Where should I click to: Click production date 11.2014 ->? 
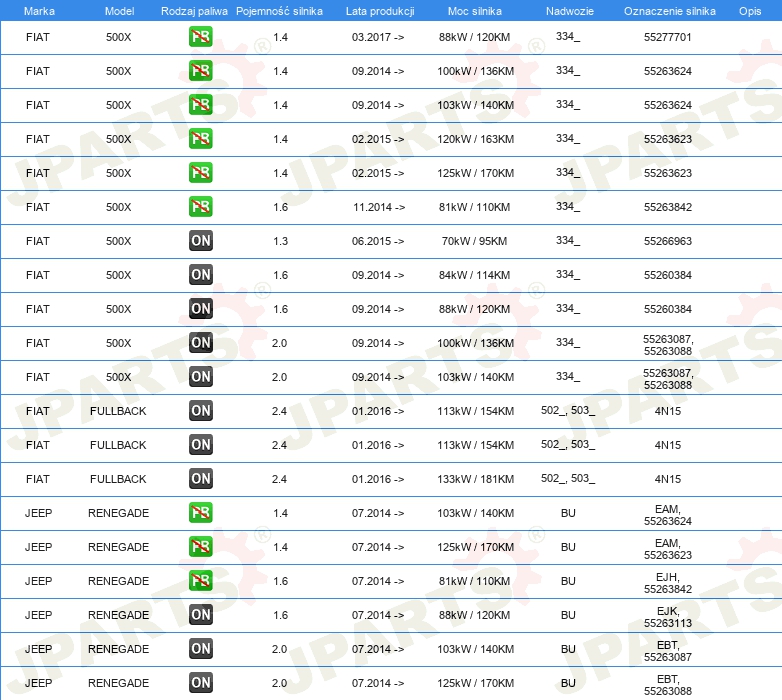coord(379,206)
